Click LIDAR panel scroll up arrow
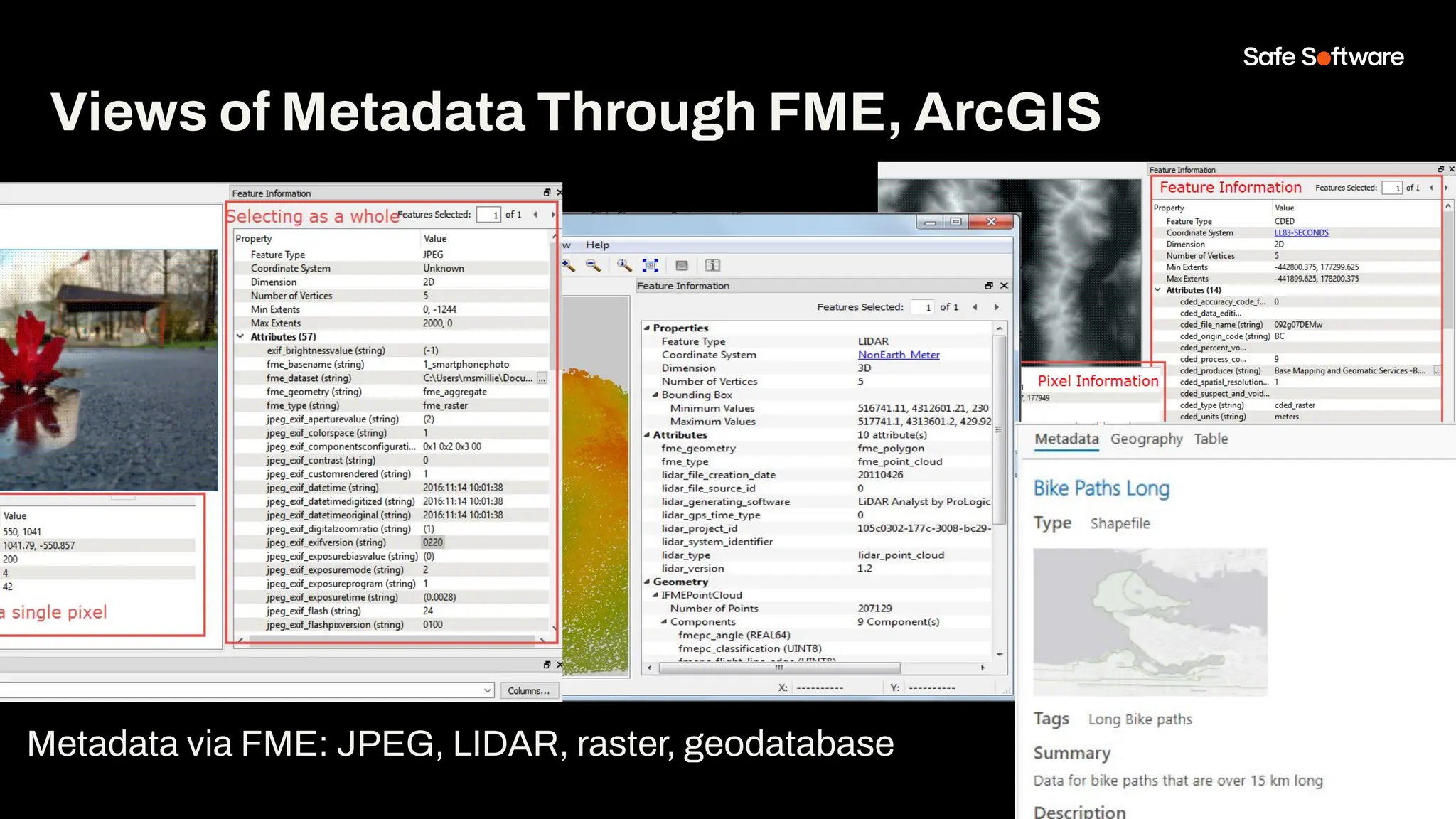 1000,328
